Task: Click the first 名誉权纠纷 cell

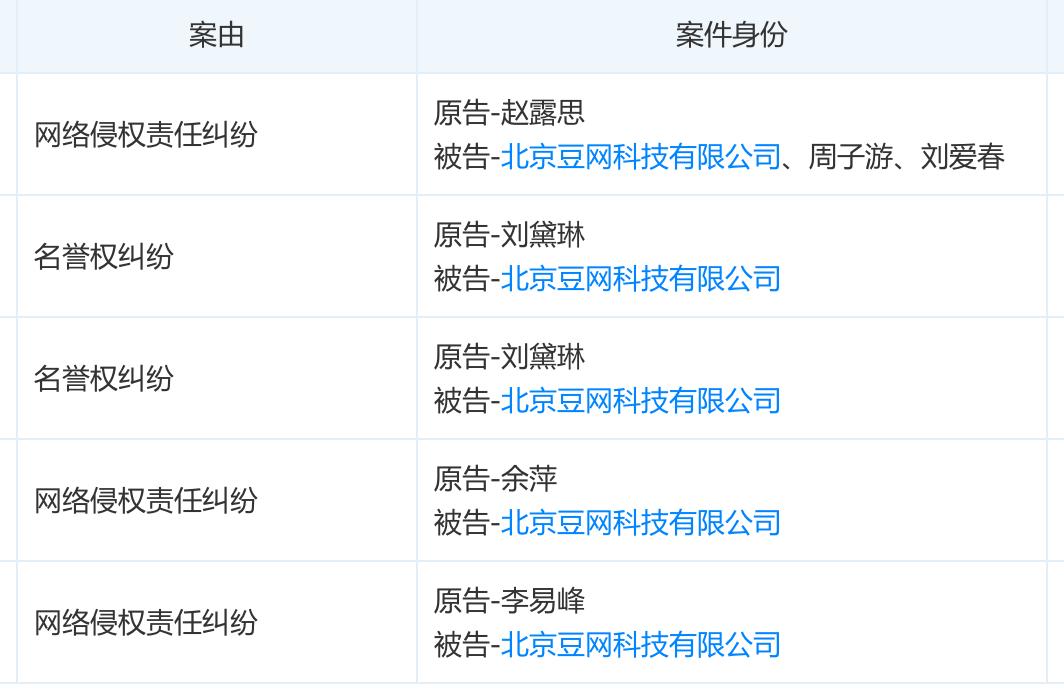Action: point(104,256)
